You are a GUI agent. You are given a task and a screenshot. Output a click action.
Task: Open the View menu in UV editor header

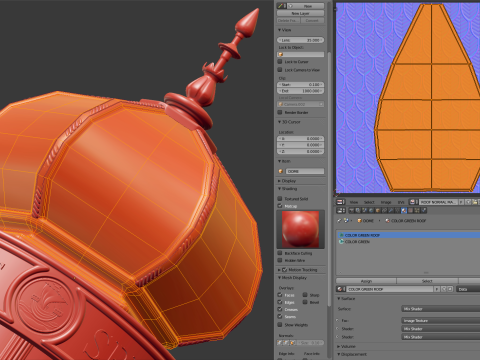click(x=354, y=202)
